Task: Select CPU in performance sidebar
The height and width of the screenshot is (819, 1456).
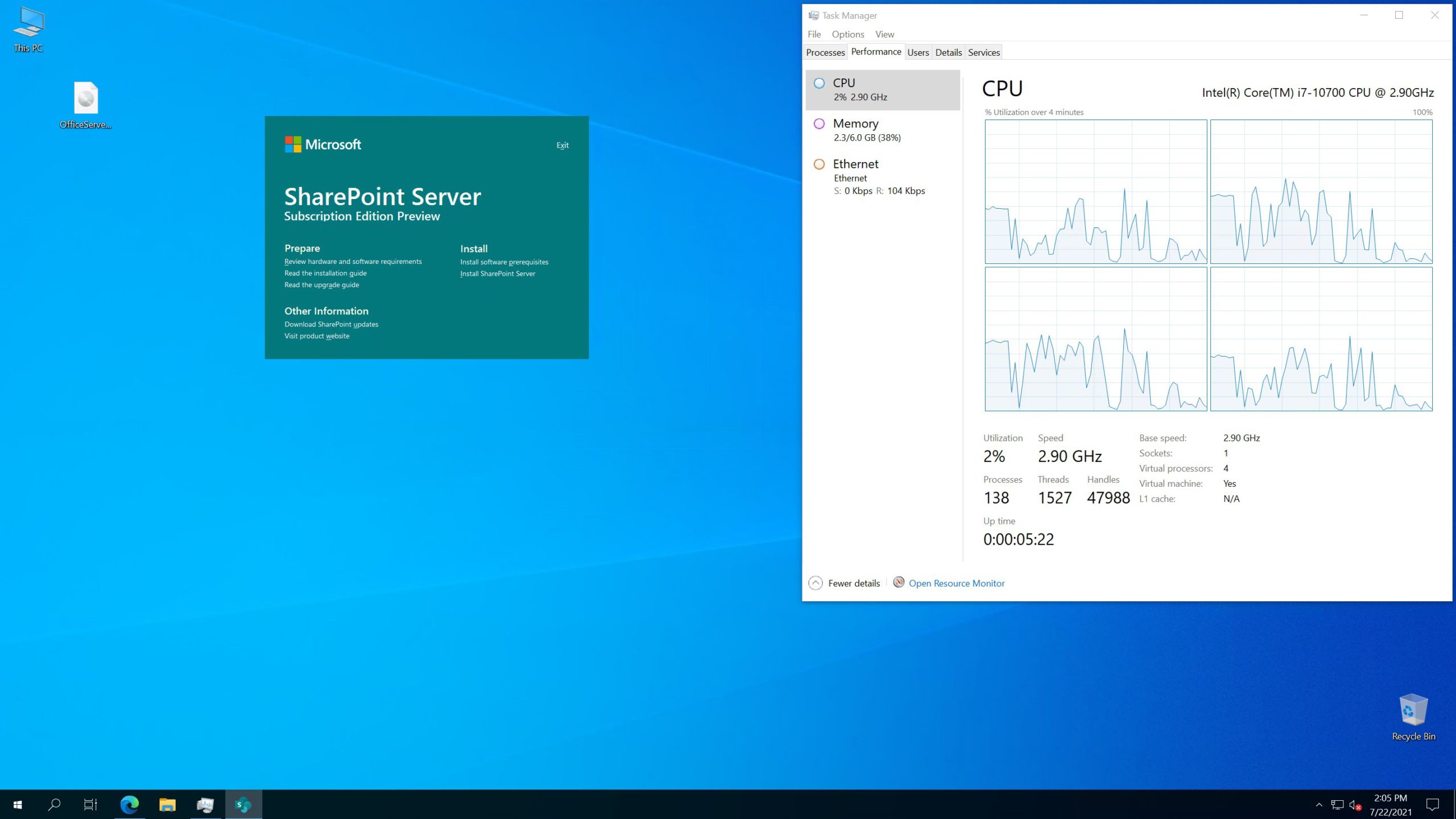Action: point(883,90)
